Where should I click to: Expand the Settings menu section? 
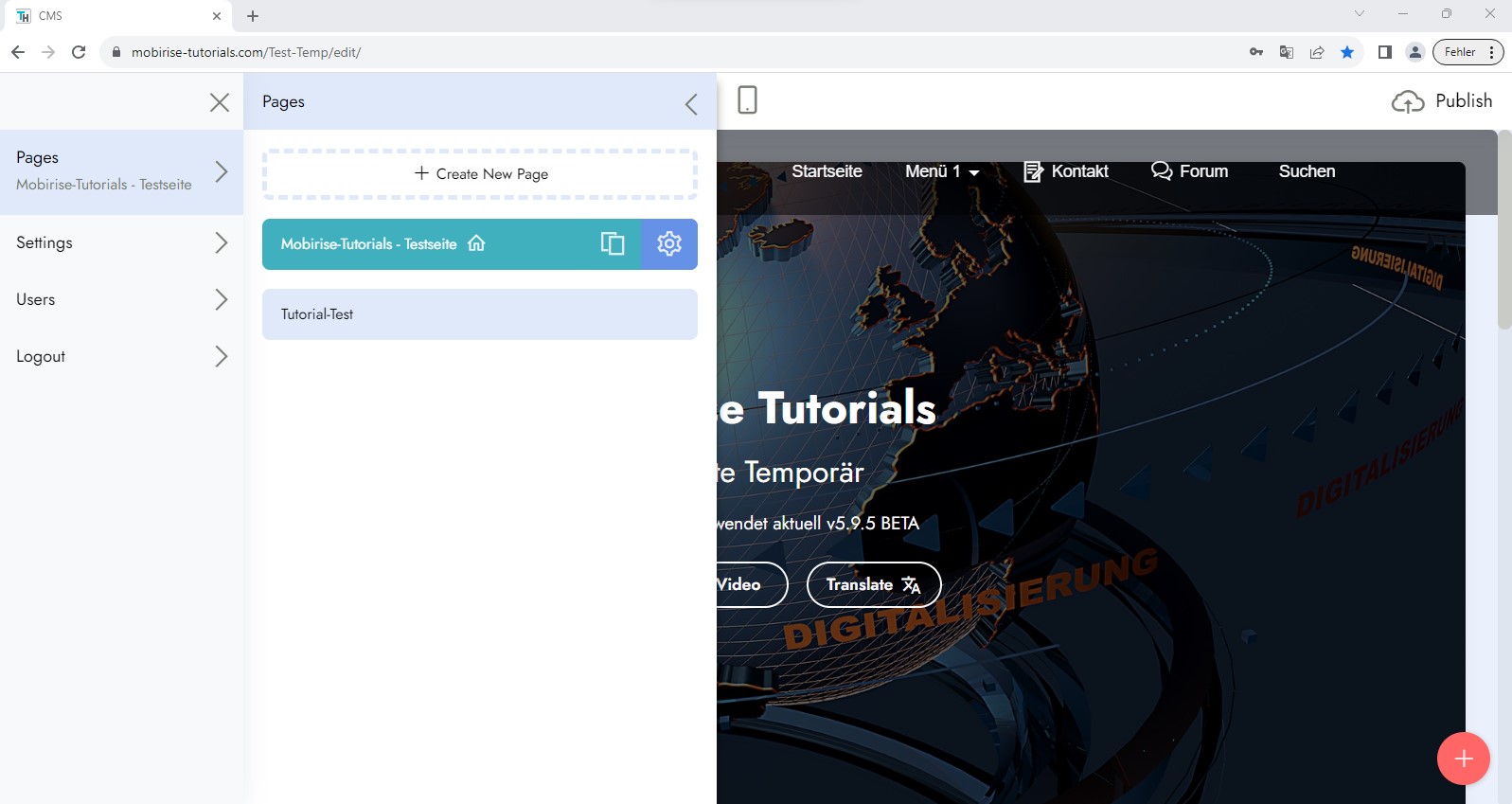pyautogui.click(x=121, y=242)
